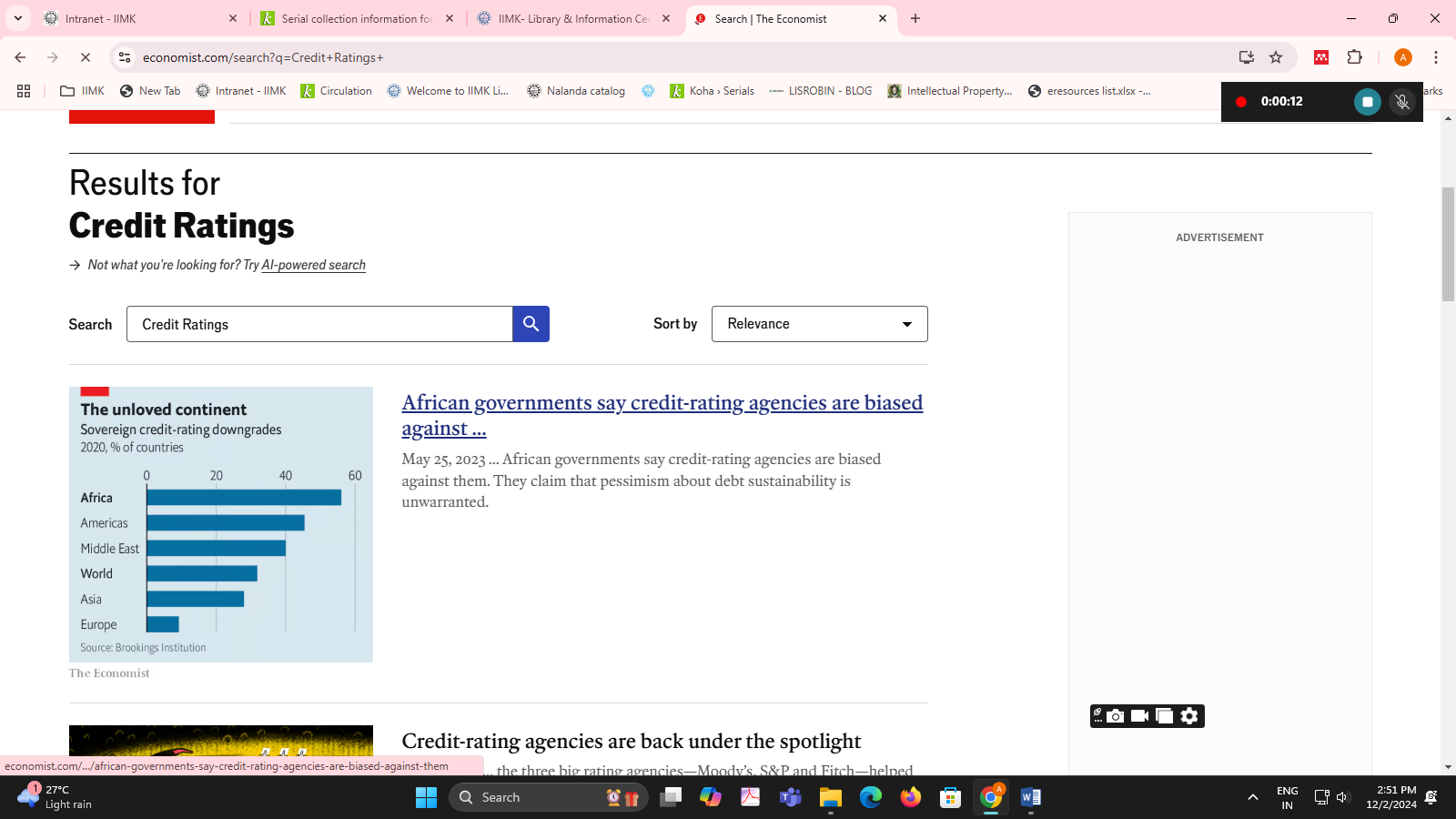Open the browser Extensions puzzle icon
The width and height of the screenshot is (1456, 819).
pos(1354,57)
